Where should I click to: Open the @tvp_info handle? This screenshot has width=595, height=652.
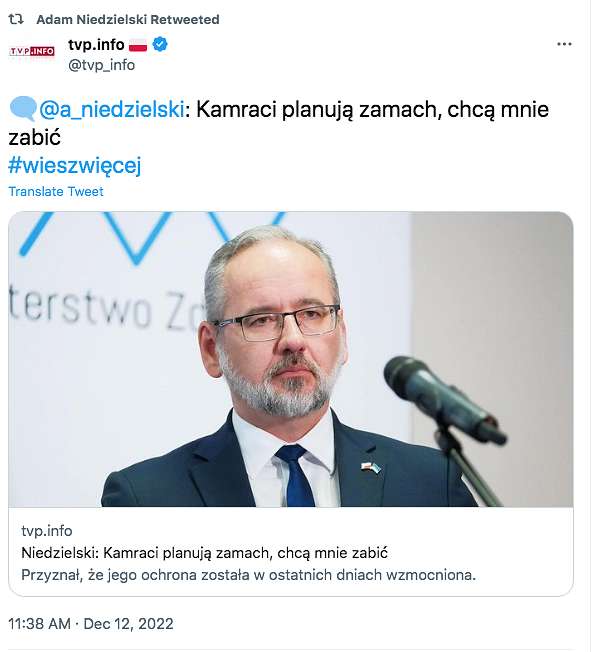click(101, 65)
